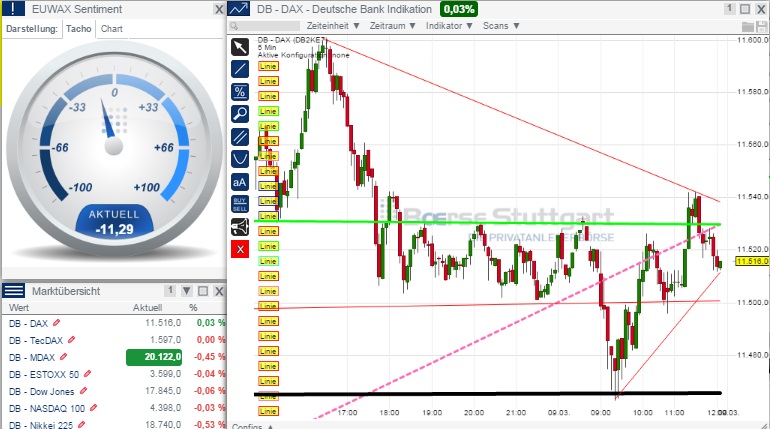
Task: Select the green horizontal line on chart
Action: [x=487, y=223]
